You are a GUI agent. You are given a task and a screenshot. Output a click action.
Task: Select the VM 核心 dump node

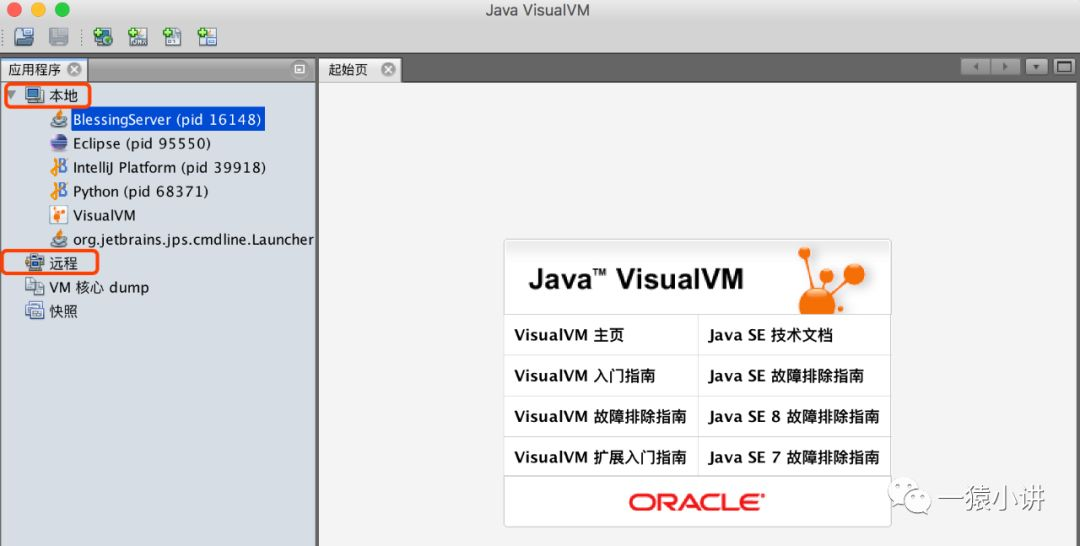(x=98, y=287)
